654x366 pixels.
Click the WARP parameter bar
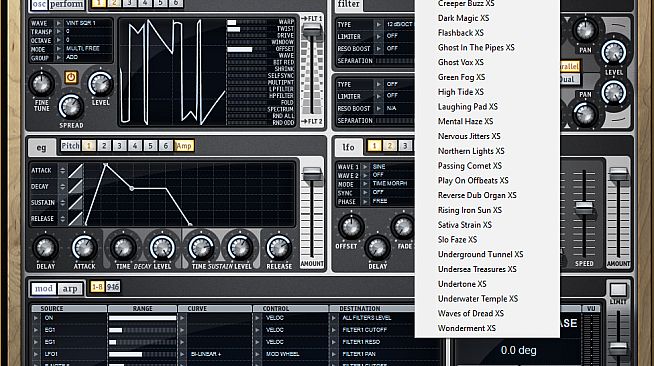[x=247, y=22]
